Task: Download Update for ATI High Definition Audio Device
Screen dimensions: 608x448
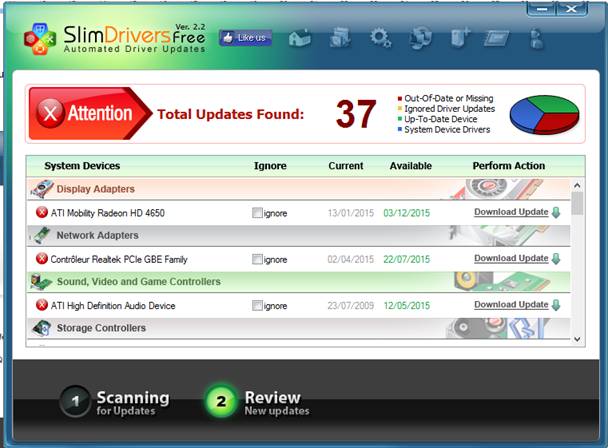Action: click(511, 305)
